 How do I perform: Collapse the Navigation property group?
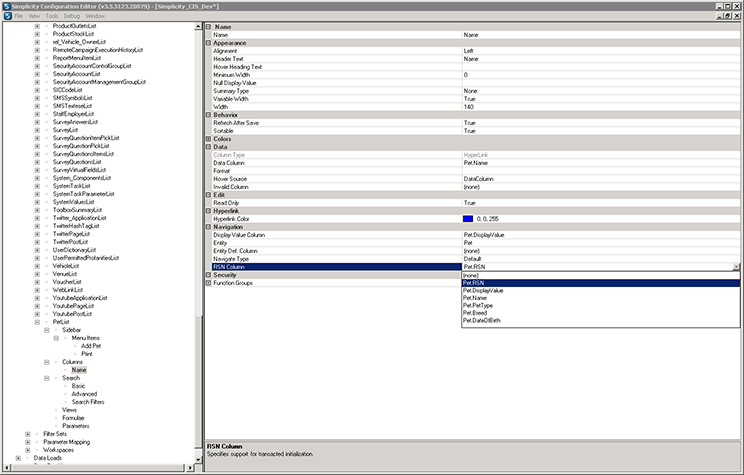(x=208, y=227)
